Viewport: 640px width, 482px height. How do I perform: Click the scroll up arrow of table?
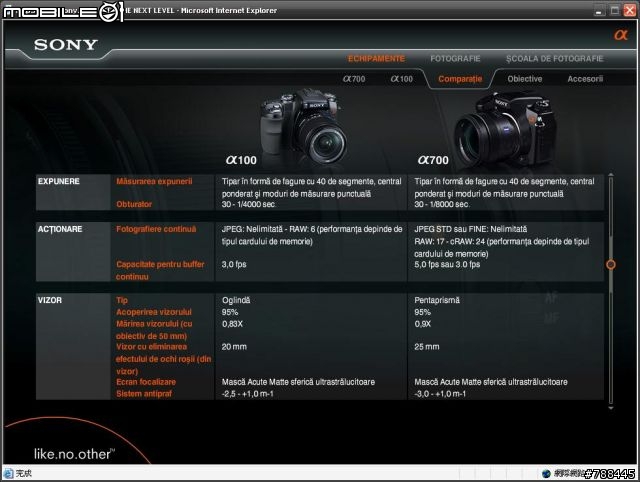(x=611, y=175)
